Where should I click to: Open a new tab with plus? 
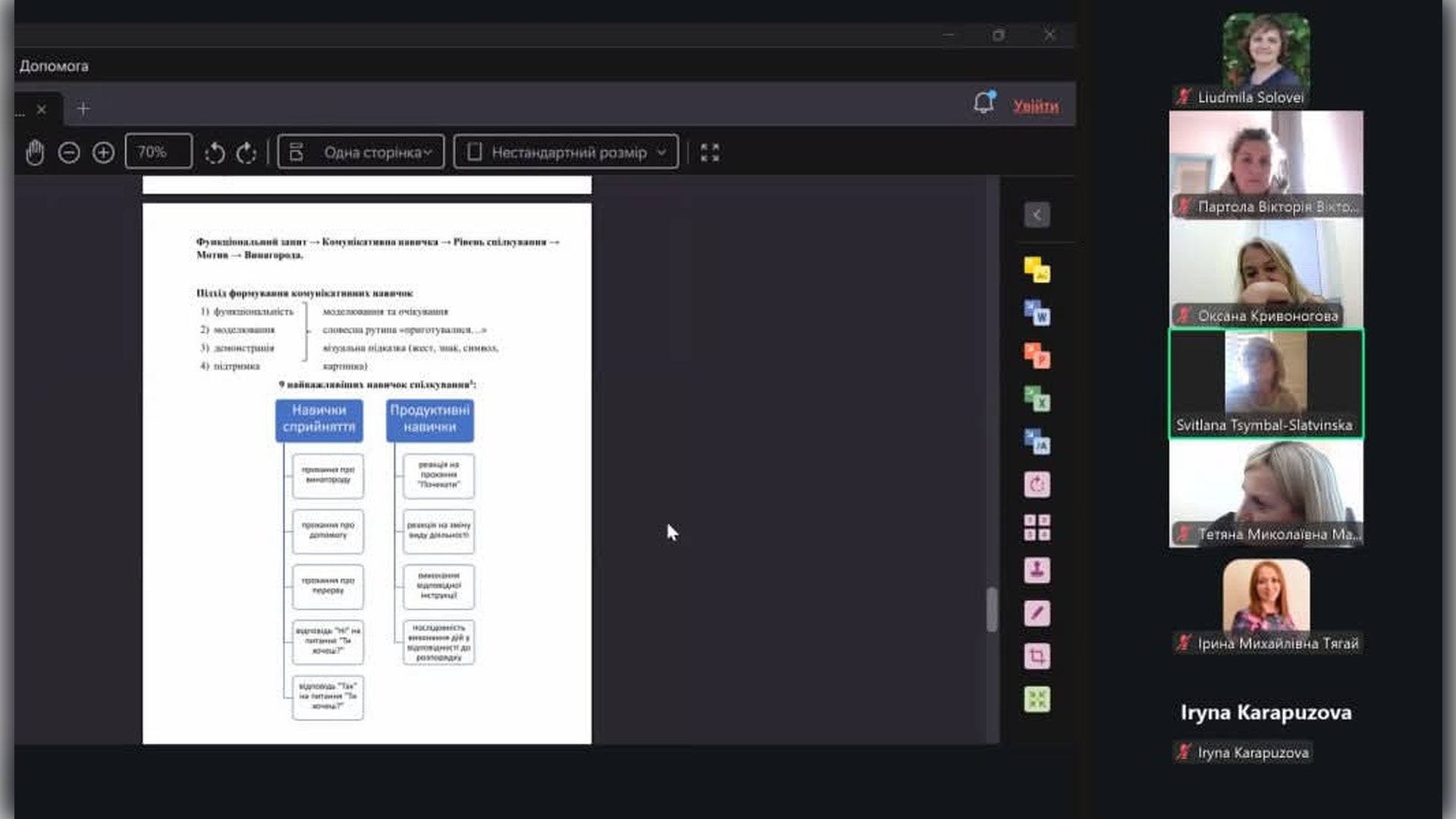tap(83, 109)
